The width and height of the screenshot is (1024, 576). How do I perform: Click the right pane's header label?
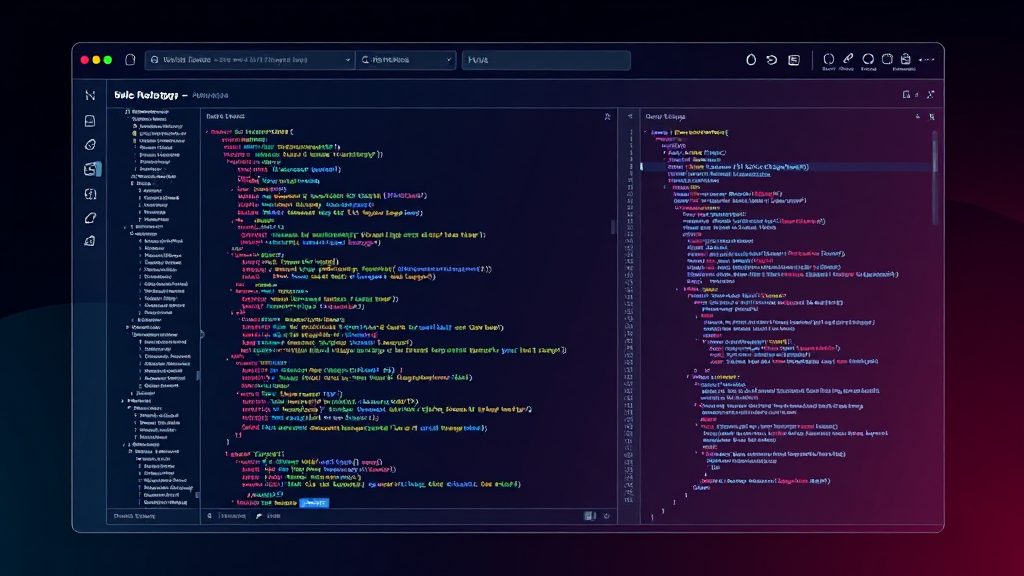[x=665, y=116]
